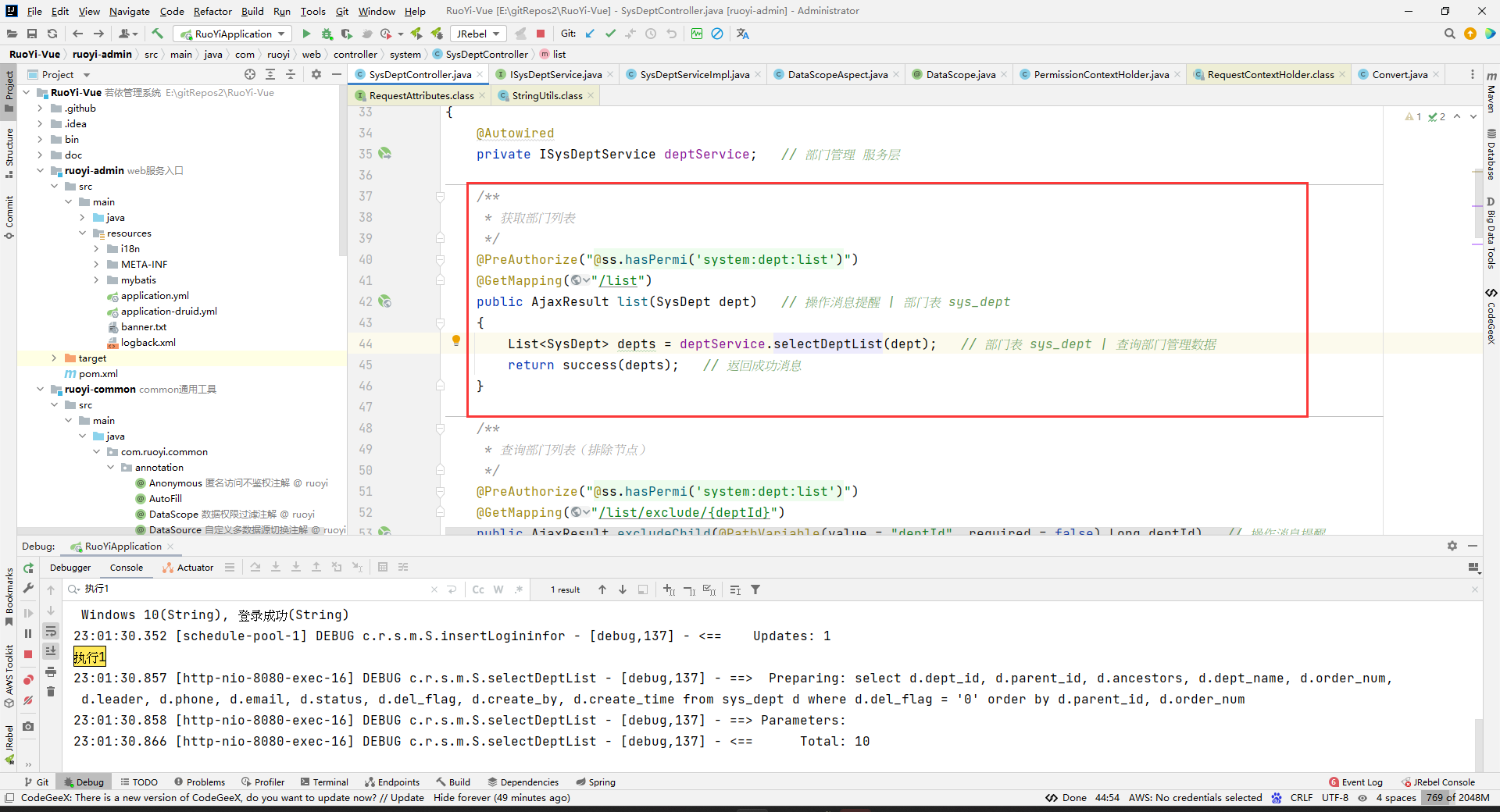Image resolution: width=1500 pixels, height=812 pixels.
Task: Go to next search occurrence down arrow
Action: 623,589
